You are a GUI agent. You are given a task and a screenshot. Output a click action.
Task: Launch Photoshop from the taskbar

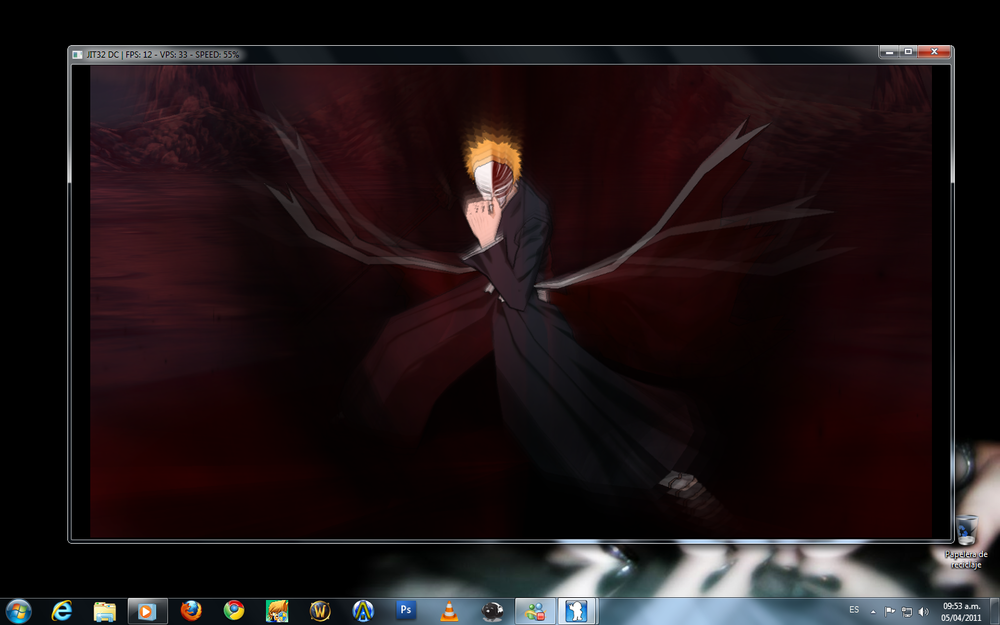[406, 610]
